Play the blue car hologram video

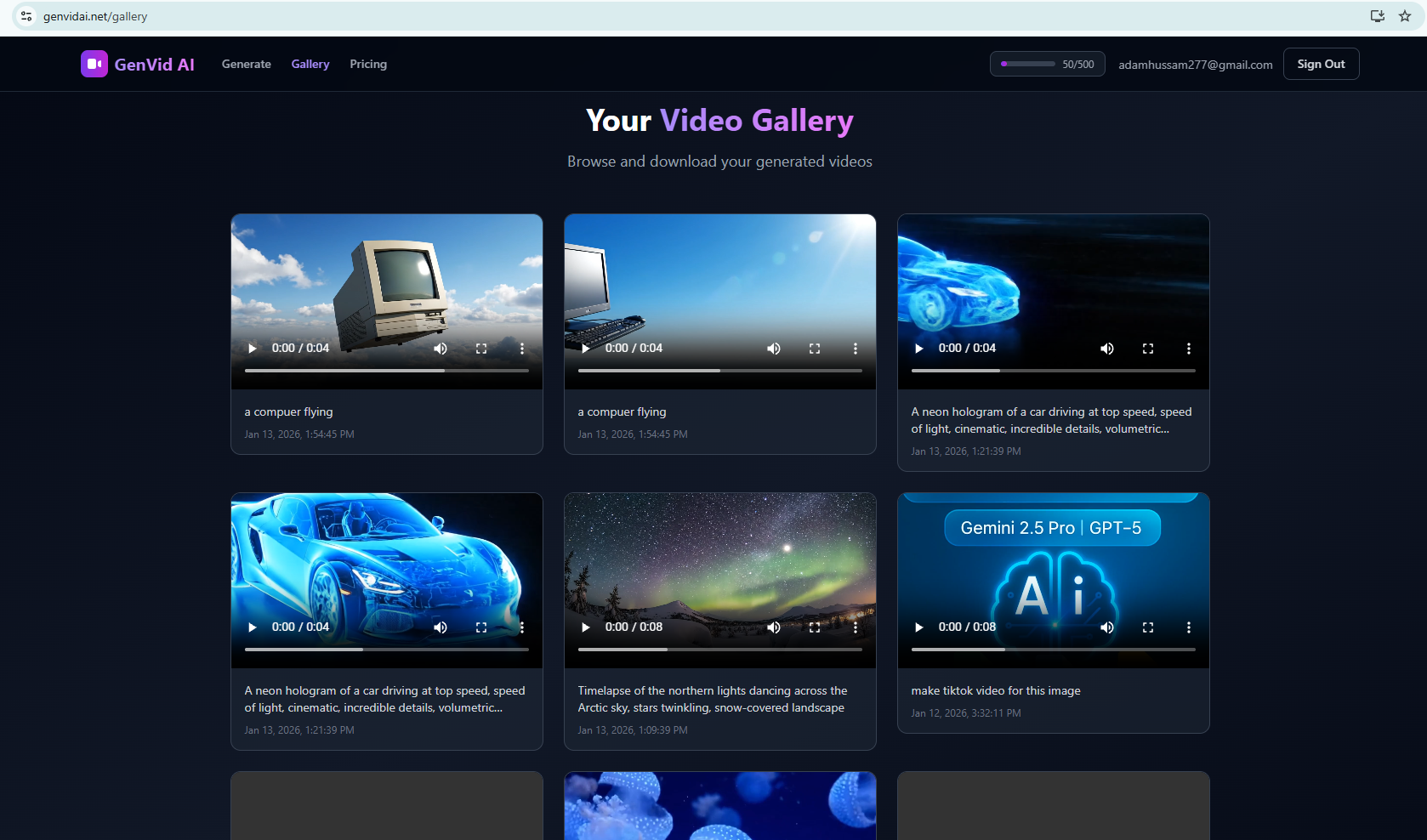(x=252, y=627)
